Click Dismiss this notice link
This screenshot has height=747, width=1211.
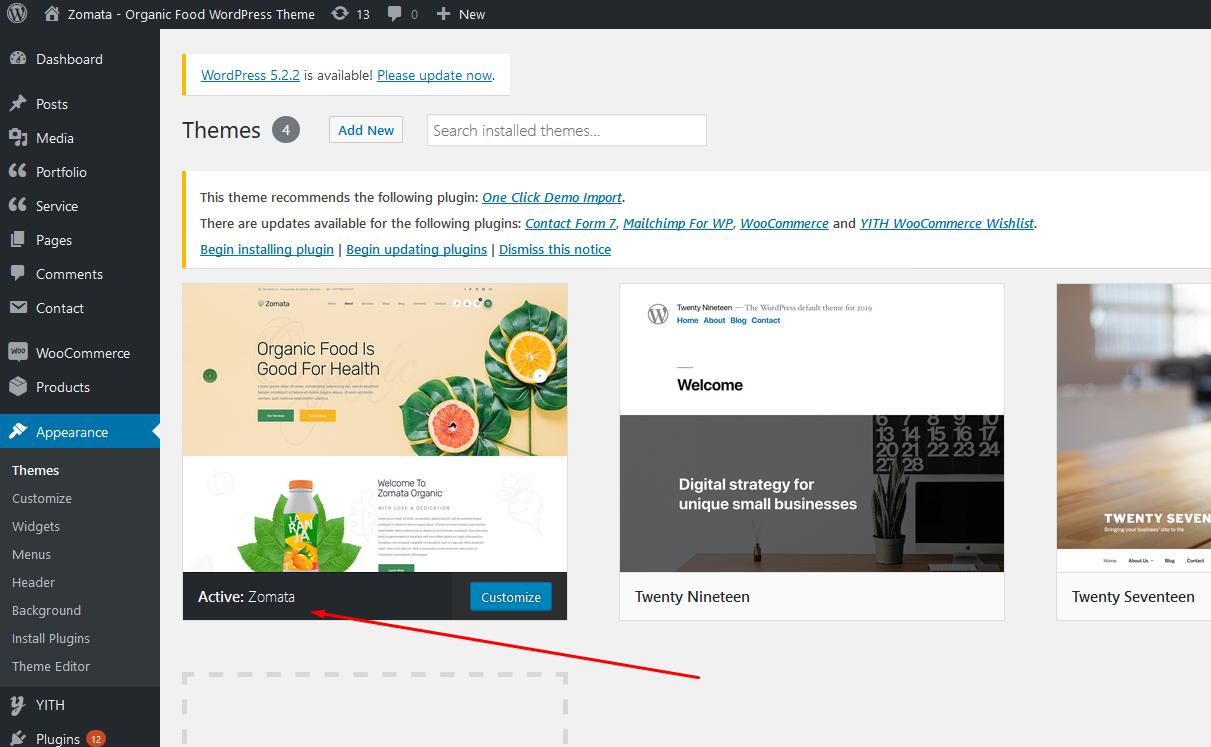click(555, 249)
